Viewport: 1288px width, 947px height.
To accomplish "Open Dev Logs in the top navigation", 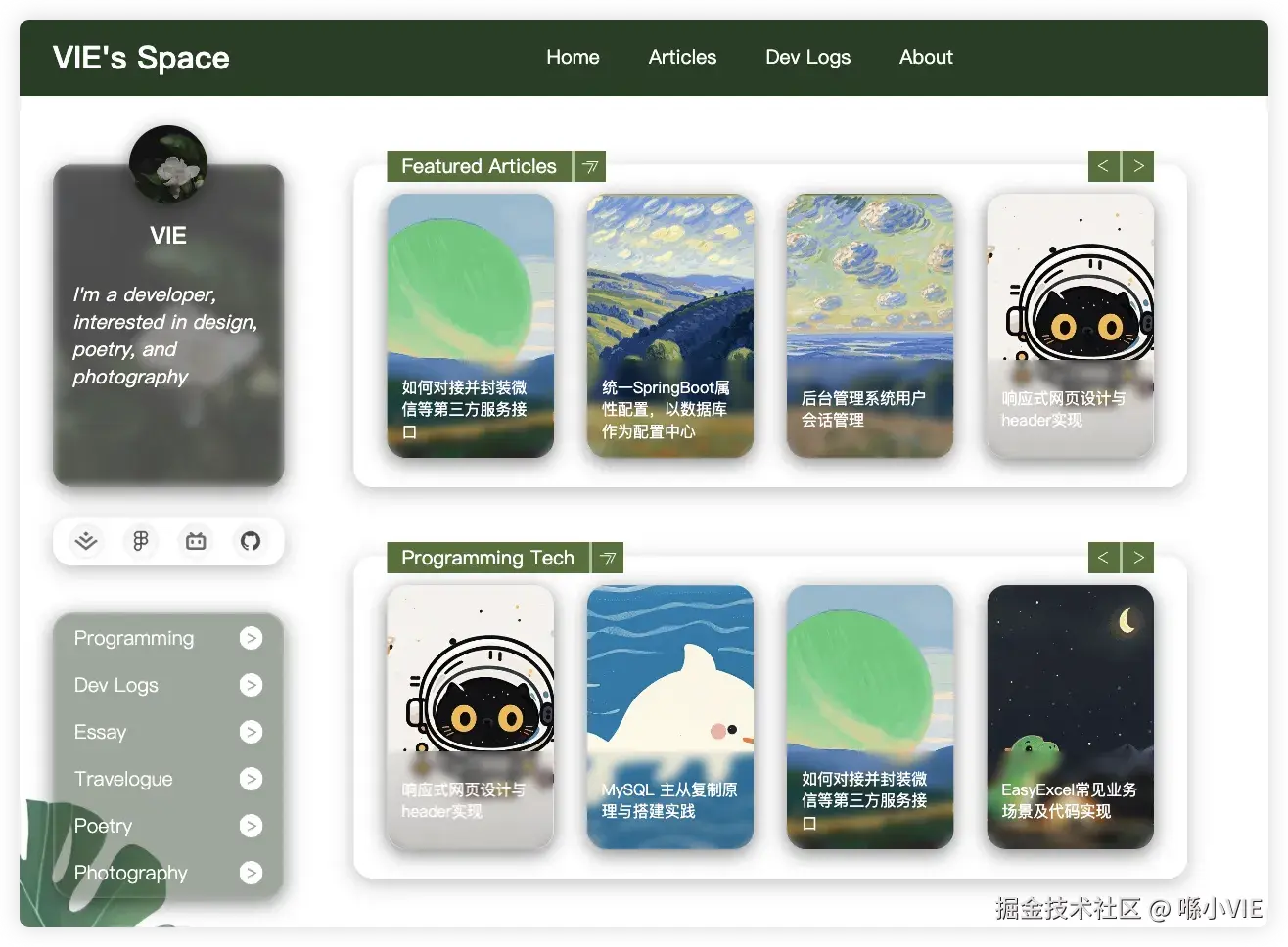I will [x=807, y=57].
